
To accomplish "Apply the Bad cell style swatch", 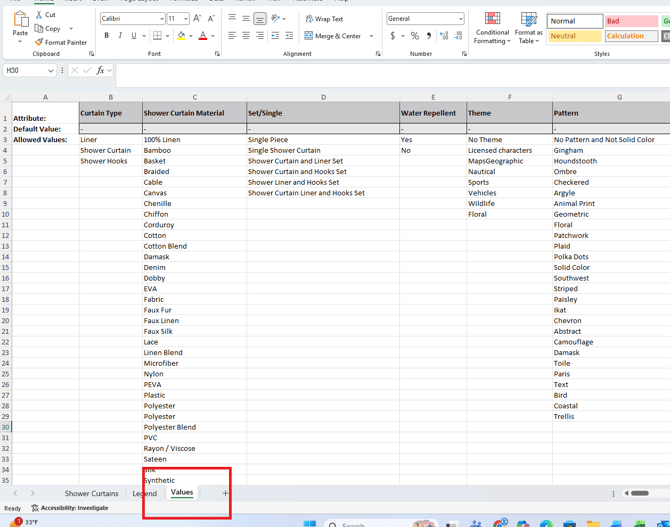I will (631, 21).
